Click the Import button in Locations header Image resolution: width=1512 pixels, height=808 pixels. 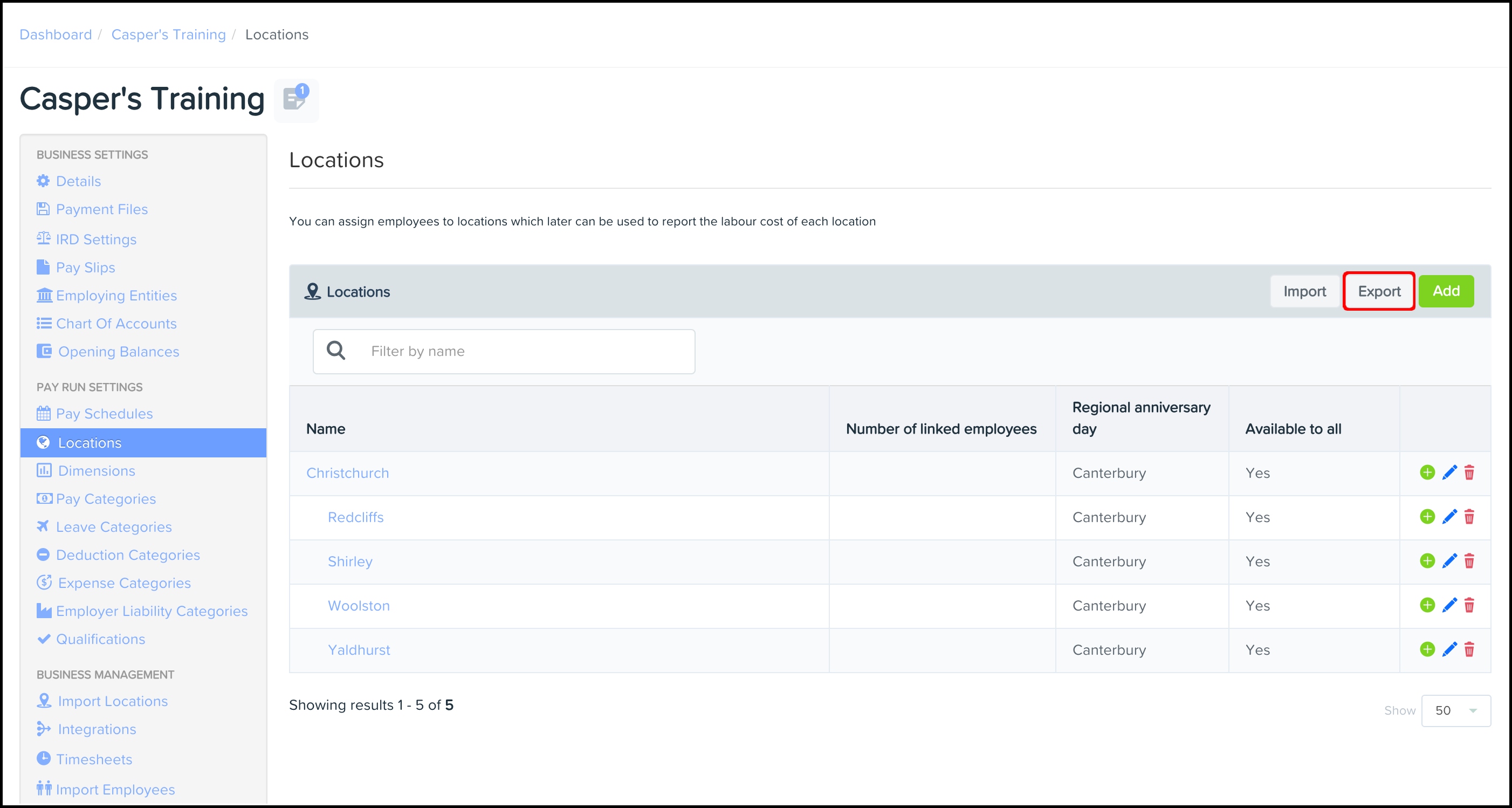[1304, 291]
